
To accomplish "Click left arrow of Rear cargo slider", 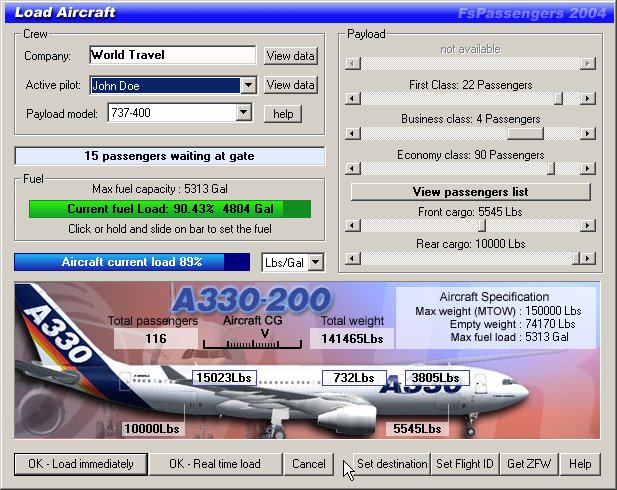I will pos(353,259).
